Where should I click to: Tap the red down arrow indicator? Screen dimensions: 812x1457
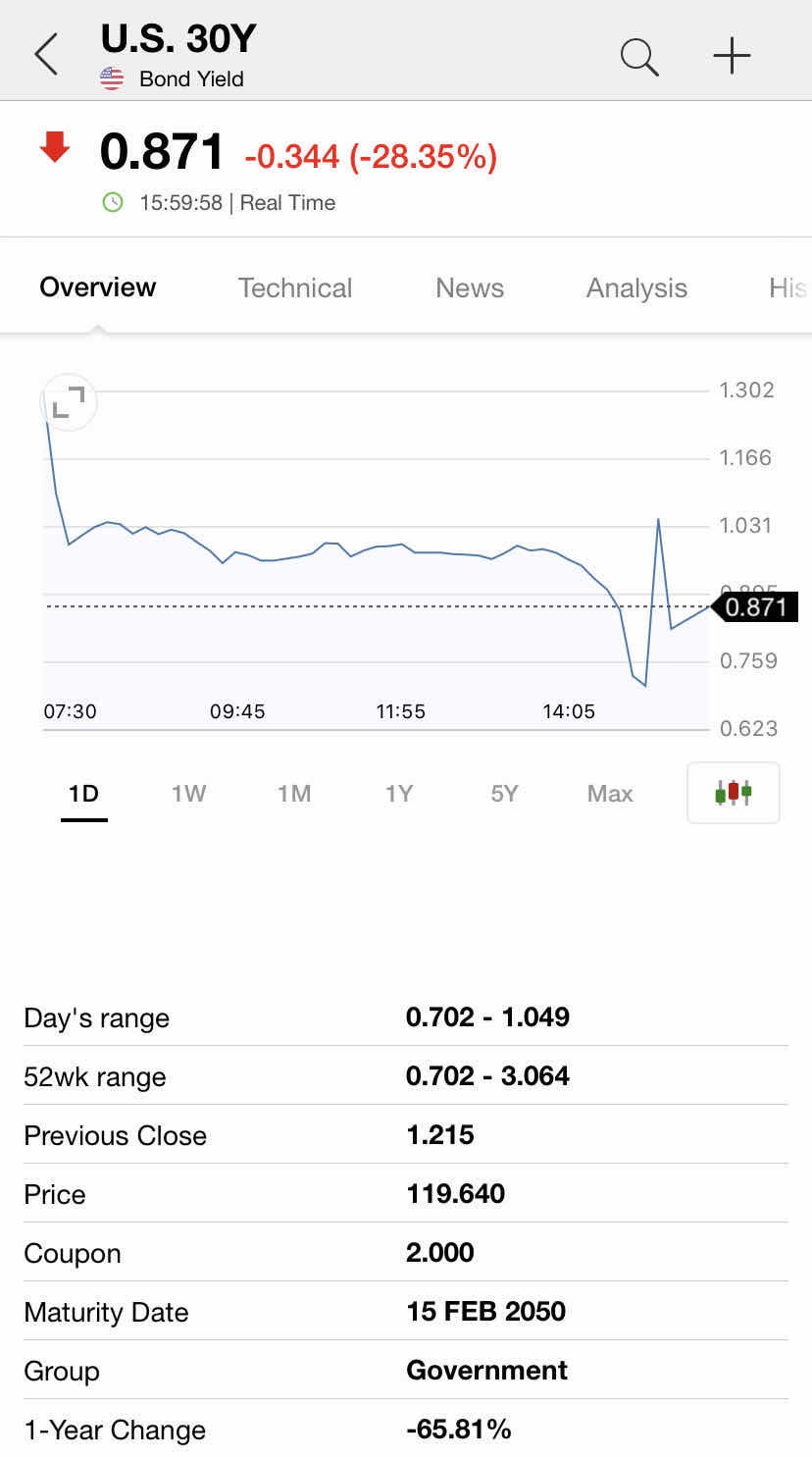(x=55, y=149)
